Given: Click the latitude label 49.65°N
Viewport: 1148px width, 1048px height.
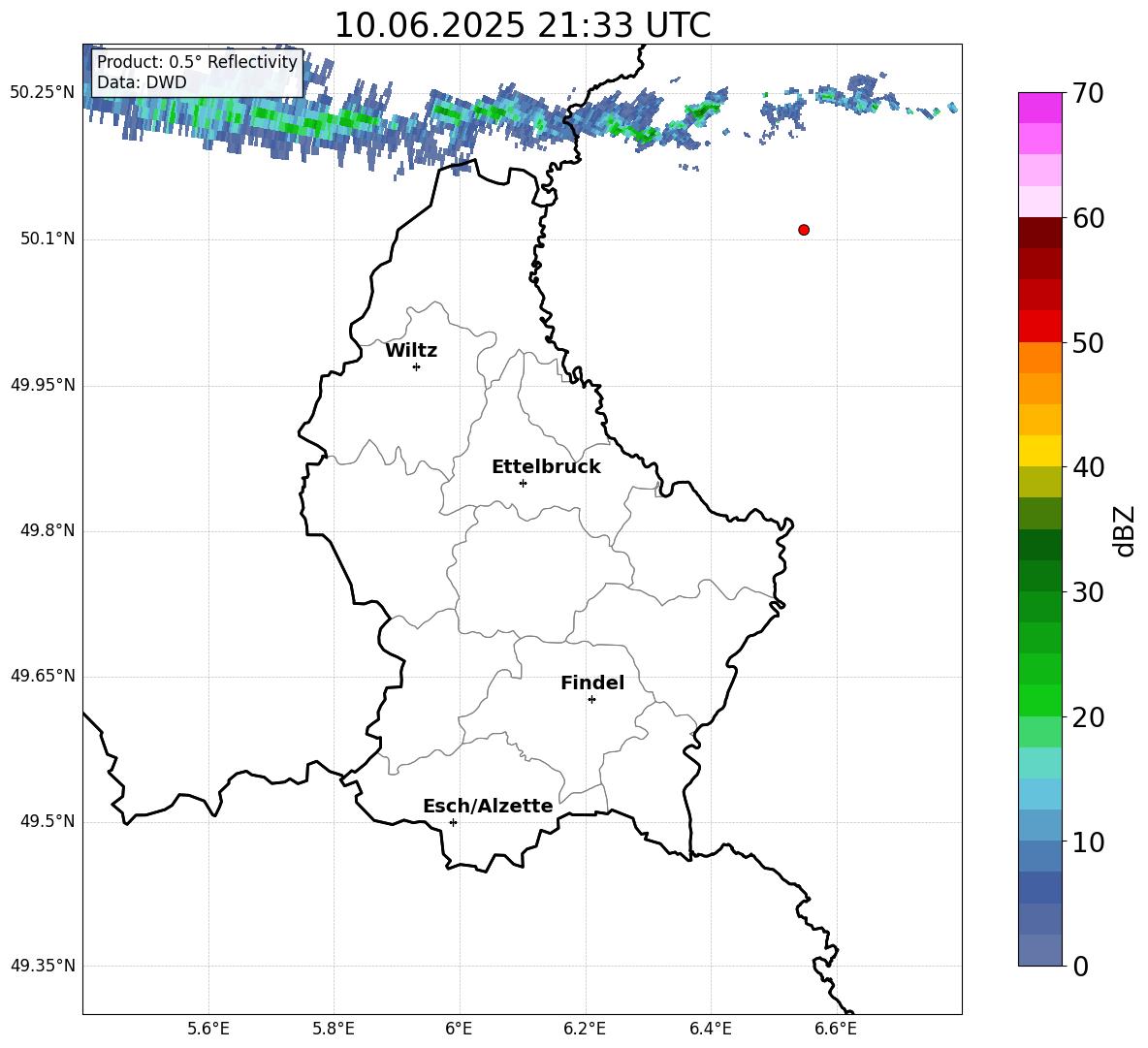Looking at the screenshot, I should tap(43, 676).
